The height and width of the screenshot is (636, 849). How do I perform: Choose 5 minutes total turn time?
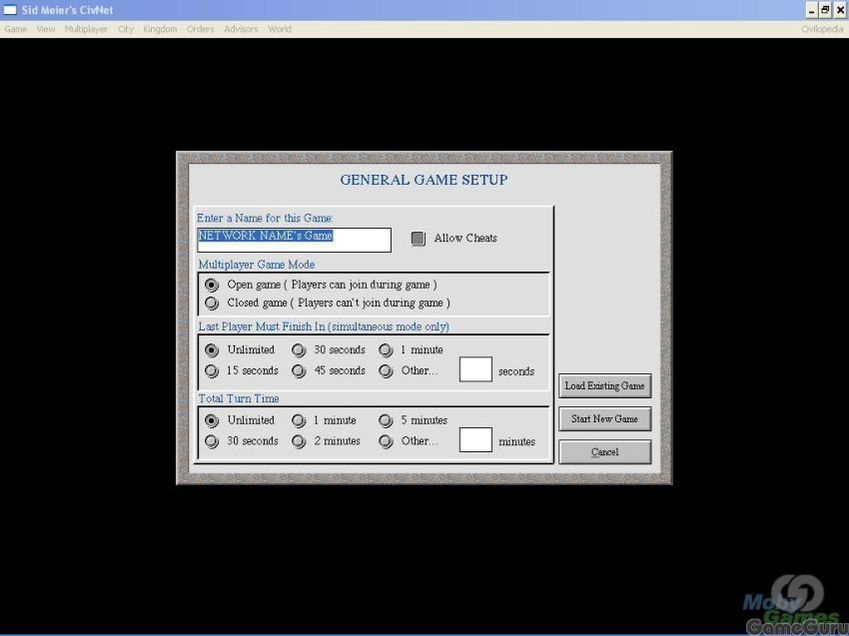[x=386, y=421]
